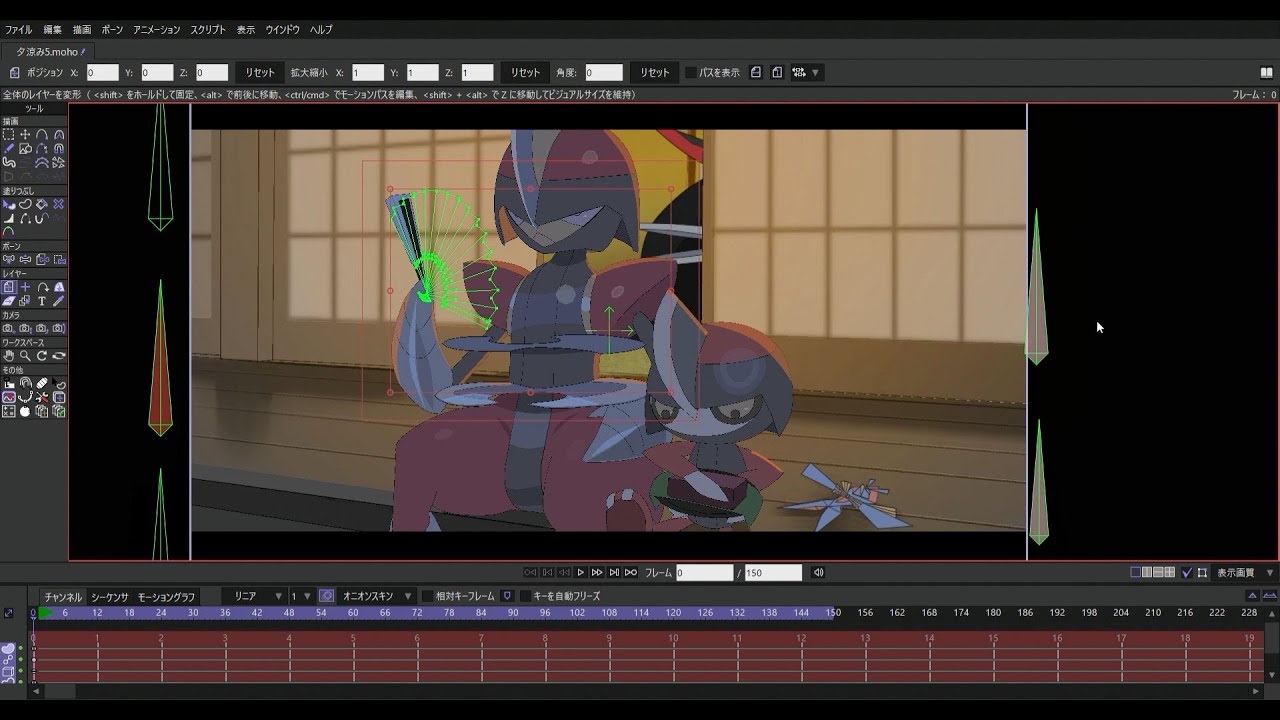This screenshot has height=720, width=1280.
Task: Collapse timeline with the up chevron
Action: click(x=1251, y=596)
